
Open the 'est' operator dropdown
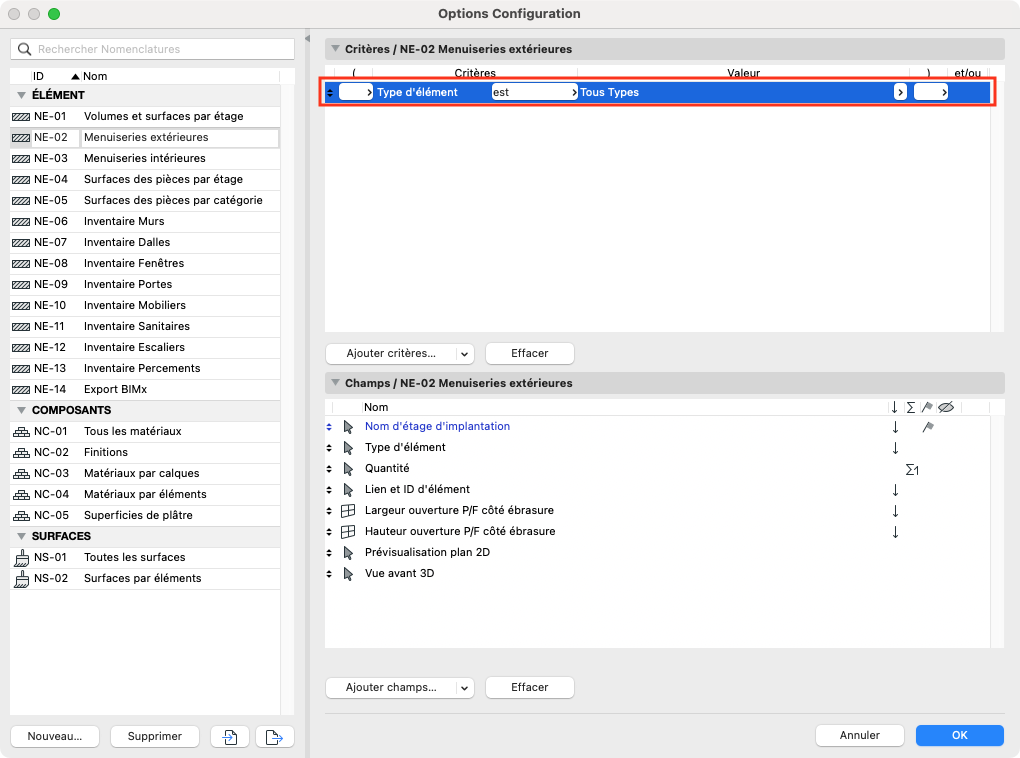coord(534,92)
